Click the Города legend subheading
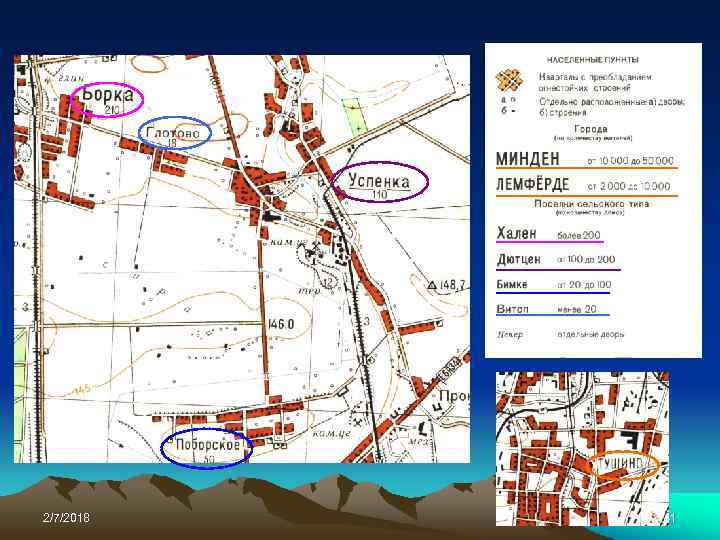The image size is (720, 540). [x=591, y=129]
